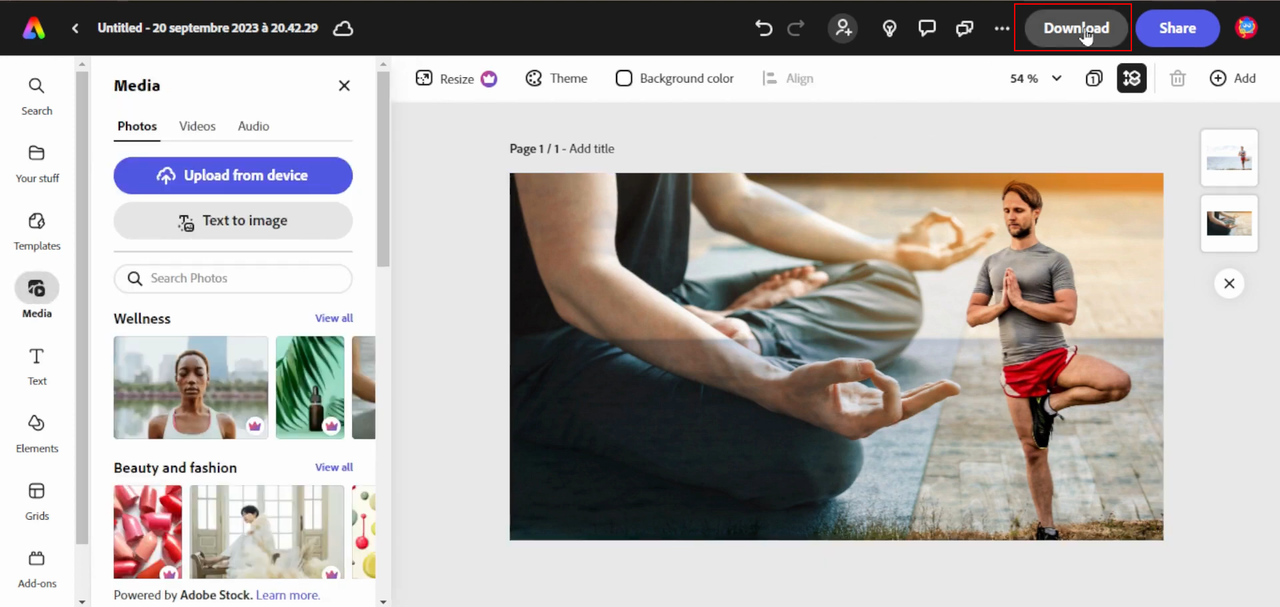1280x607 pixels.
Task: Open the comments speech bubble icon
Action: point(927,28)
